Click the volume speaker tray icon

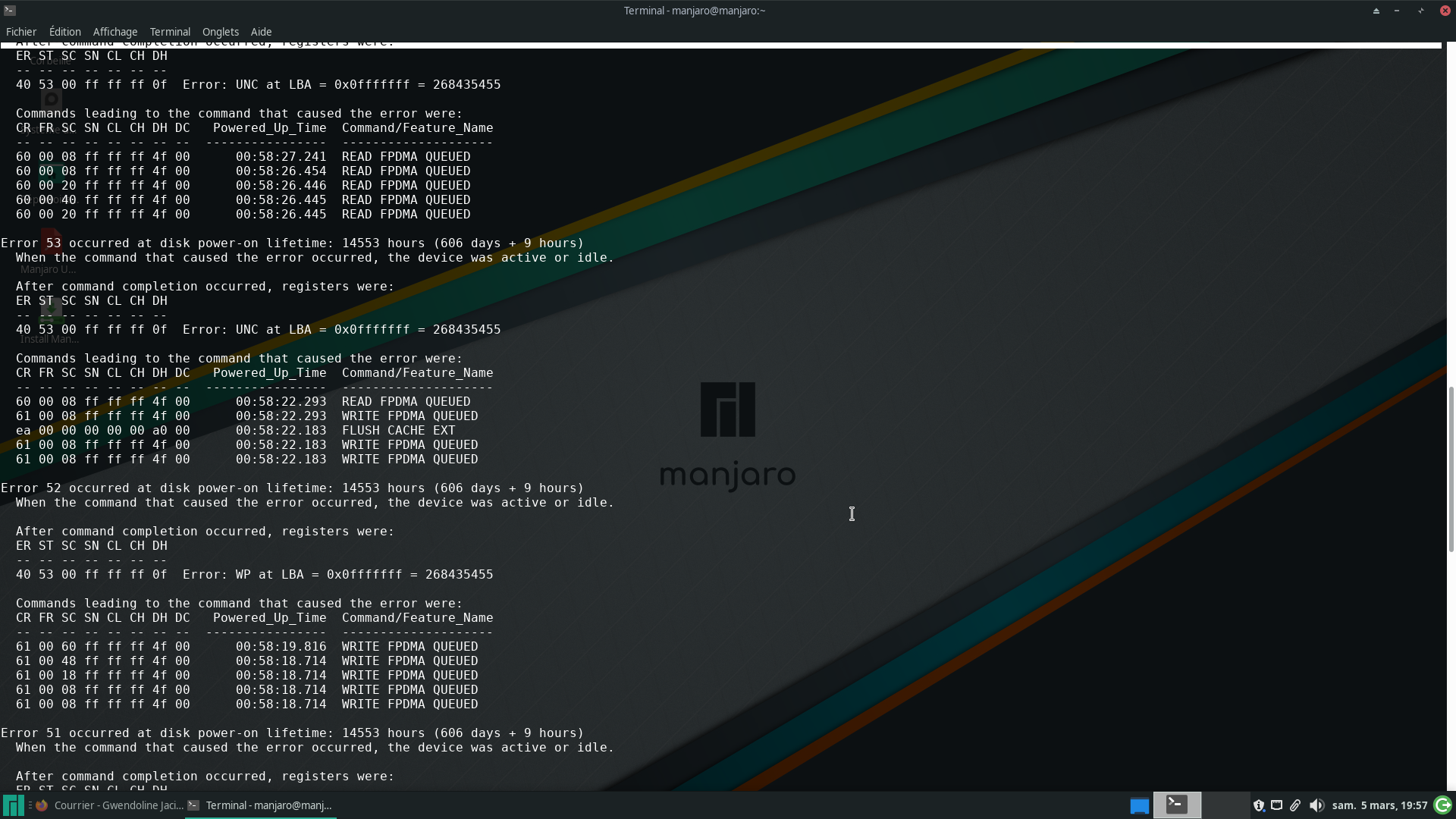pyautogui.click(x=1316, y=805)
